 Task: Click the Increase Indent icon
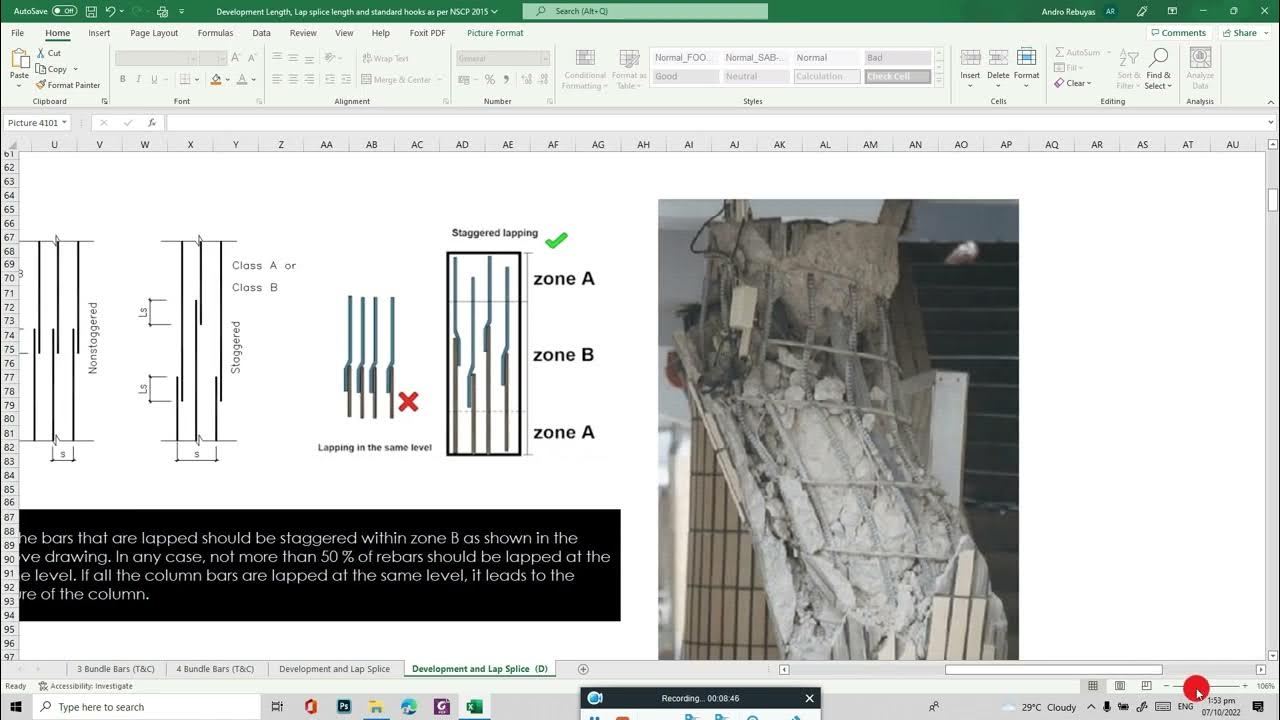346,79
